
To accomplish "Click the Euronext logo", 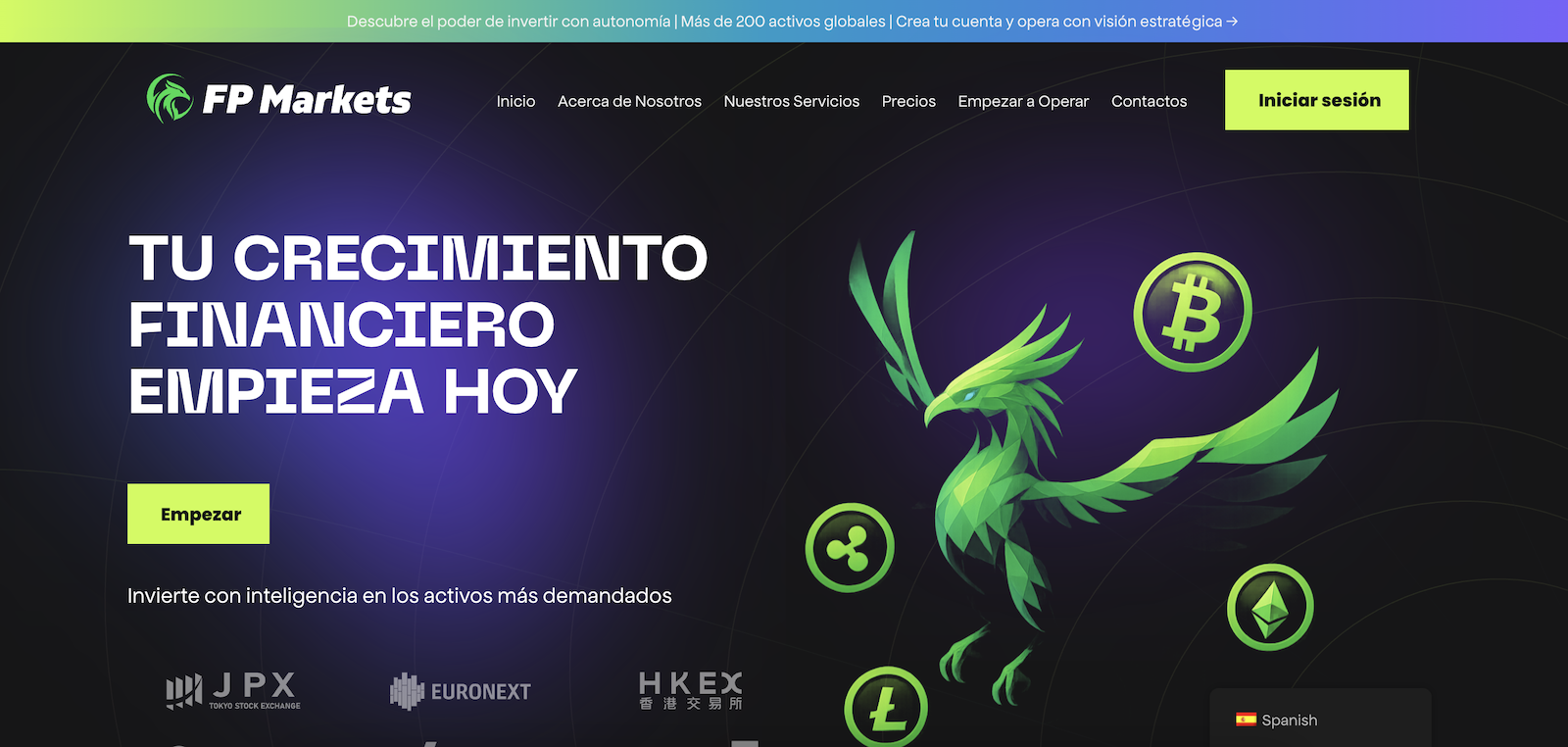I will 460,691.
